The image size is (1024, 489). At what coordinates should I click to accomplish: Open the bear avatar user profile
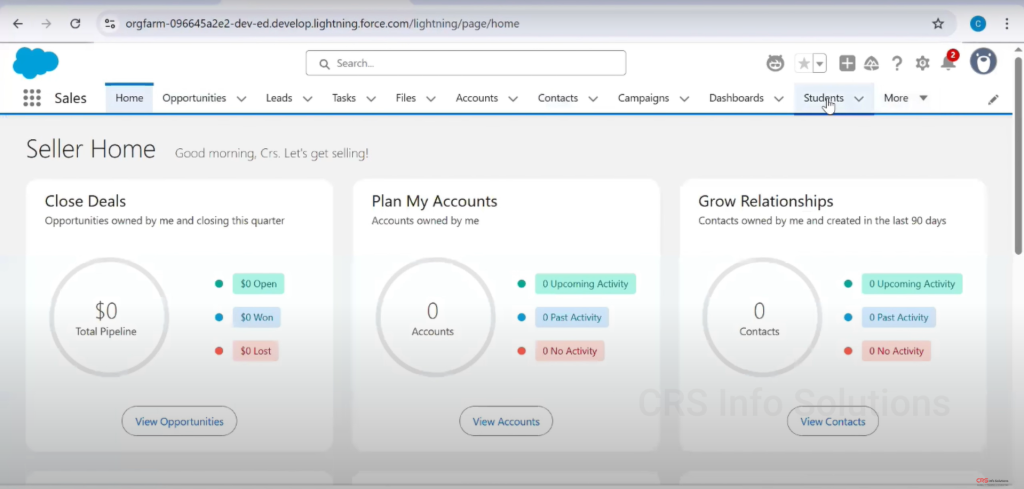click(x=983, y=62)
